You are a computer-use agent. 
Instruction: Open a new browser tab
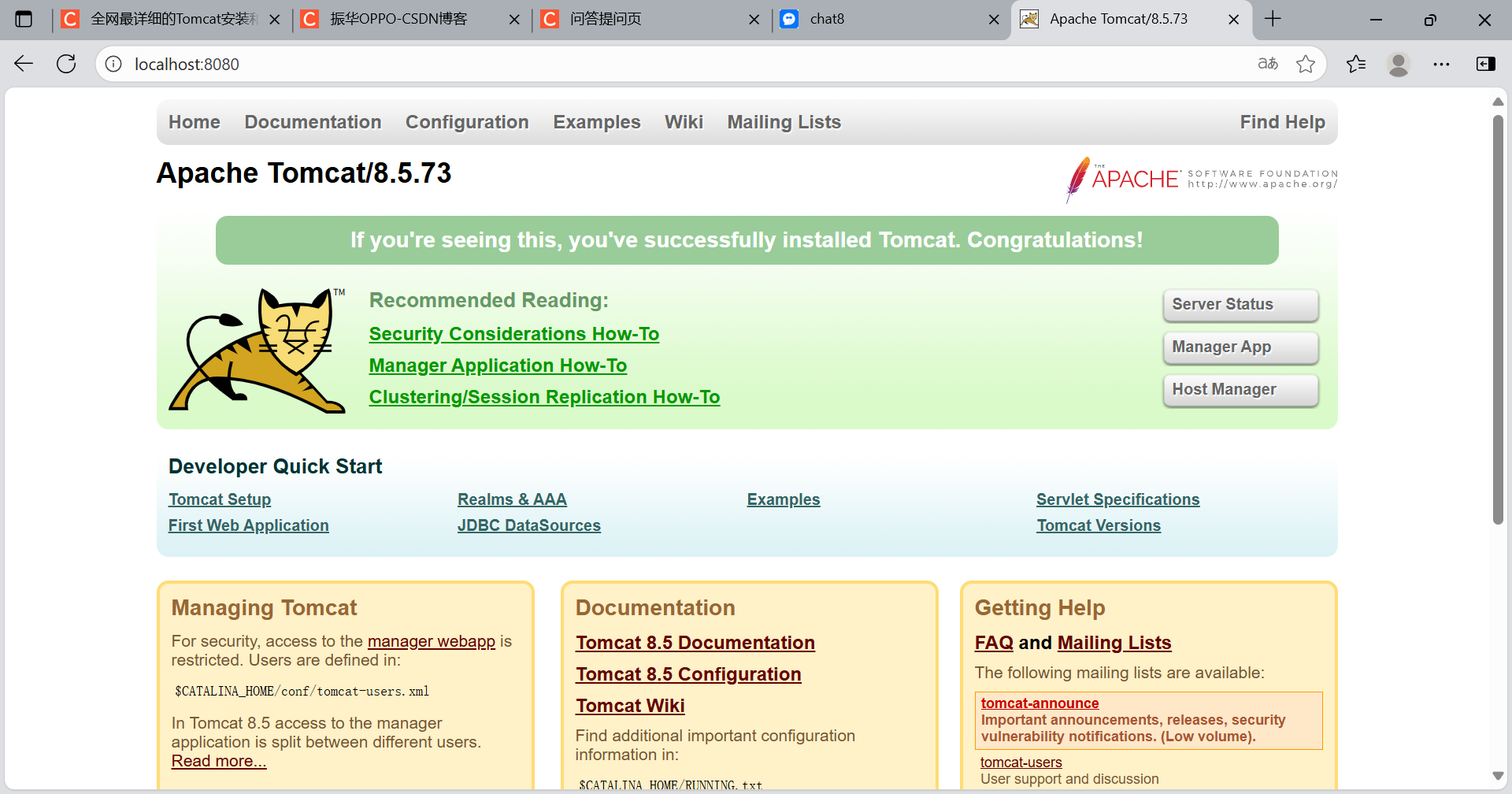tap(1273, 19)
